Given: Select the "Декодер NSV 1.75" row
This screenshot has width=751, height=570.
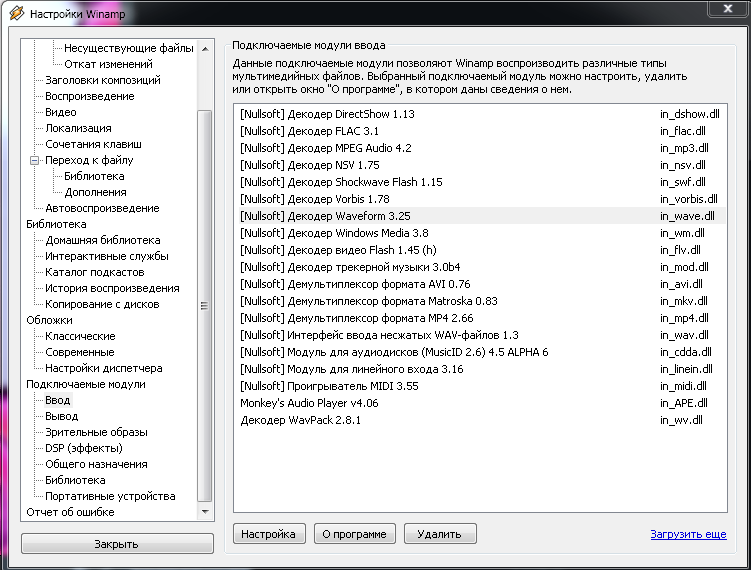Looking at the screenshot, I should (480, 165).
